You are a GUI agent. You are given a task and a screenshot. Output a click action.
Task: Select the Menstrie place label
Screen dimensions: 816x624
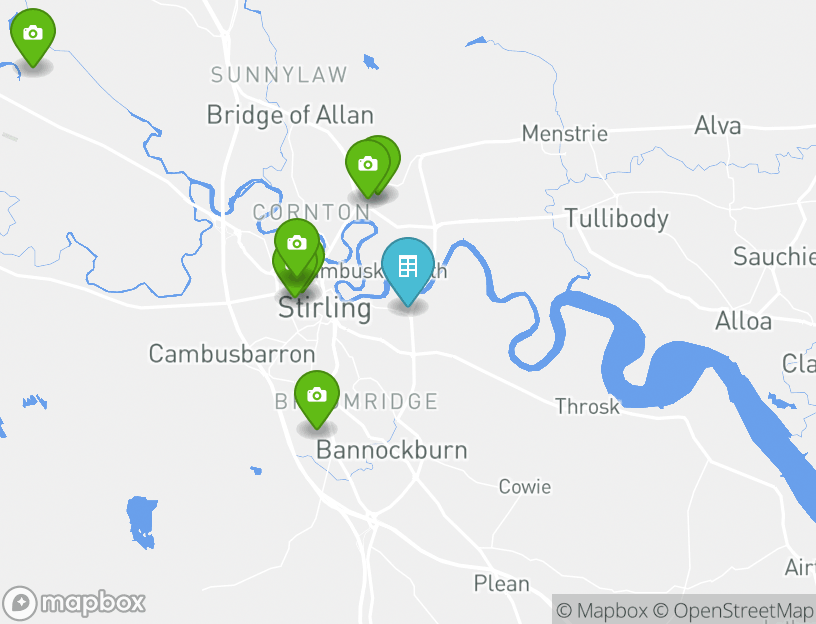(565, 134)
